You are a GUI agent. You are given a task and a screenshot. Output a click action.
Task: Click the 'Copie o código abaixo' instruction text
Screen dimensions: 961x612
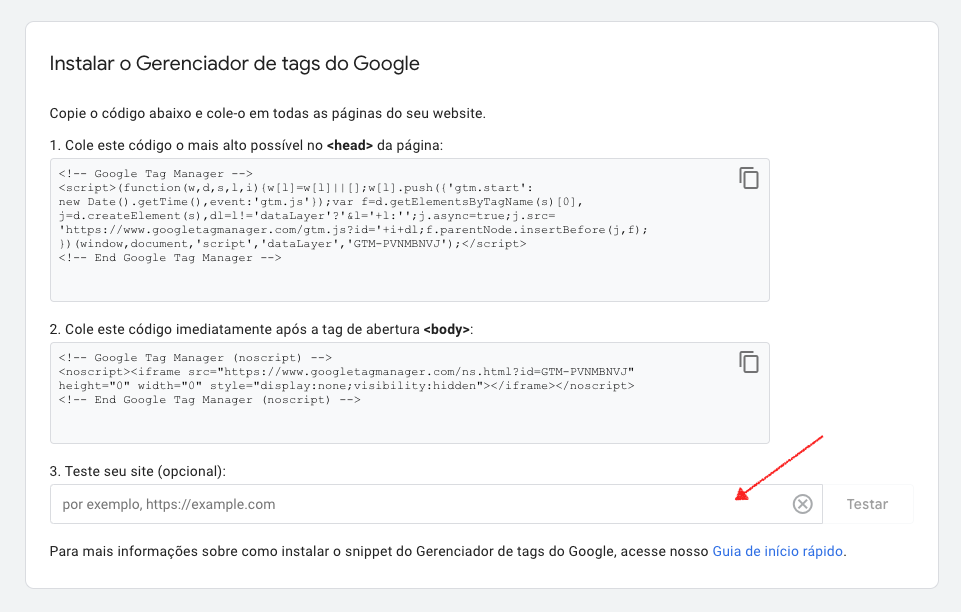pyautogui.click(x=267, y=113)
